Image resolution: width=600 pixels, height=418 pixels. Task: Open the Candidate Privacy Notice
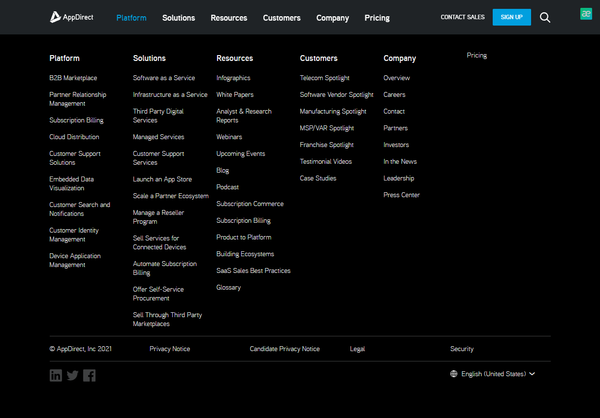tap(285, 349)
